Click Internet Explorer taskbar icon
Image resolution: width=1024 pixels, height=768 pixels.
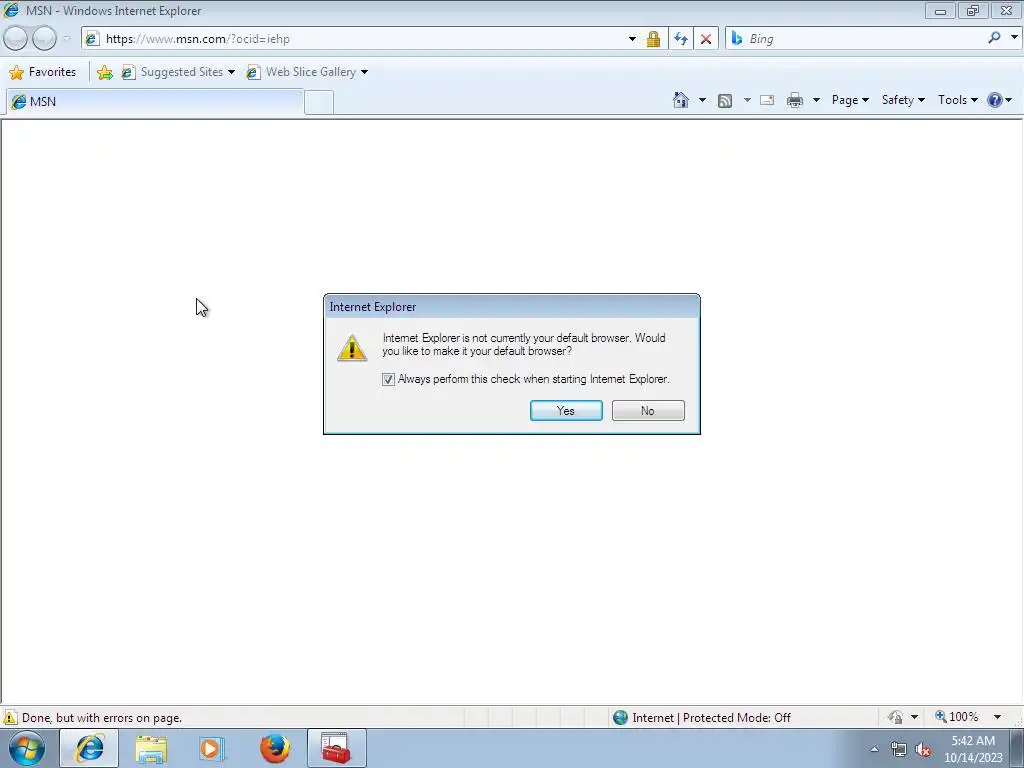pos(89,748)
